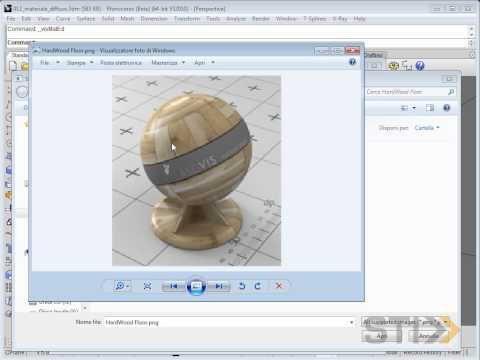The image size is (480, 360).
Task: Search in the Cerca HardWood Floor field
Action: click(x=406, y=91)
